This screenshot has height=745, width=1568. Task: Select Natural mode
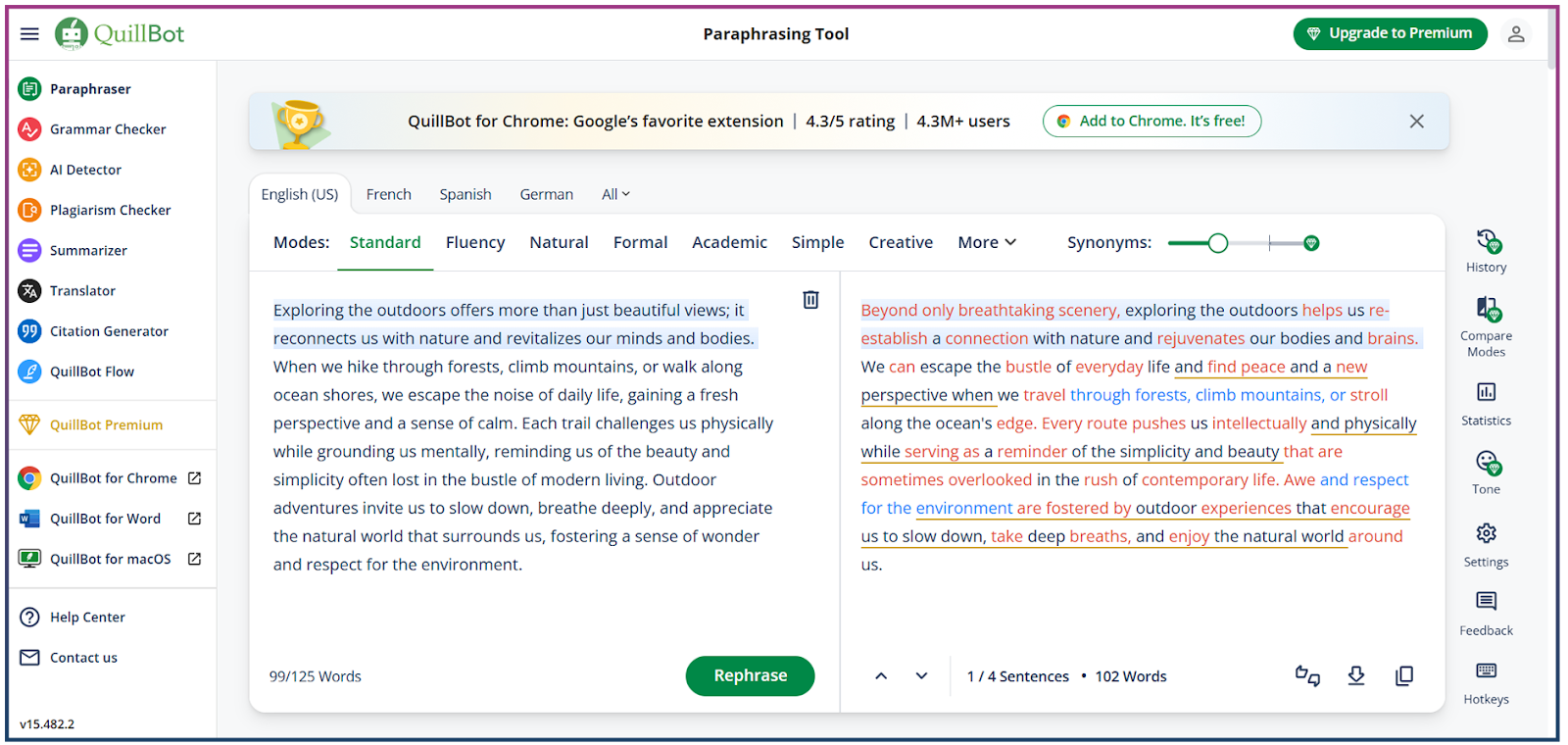click(x=559, y=242)
